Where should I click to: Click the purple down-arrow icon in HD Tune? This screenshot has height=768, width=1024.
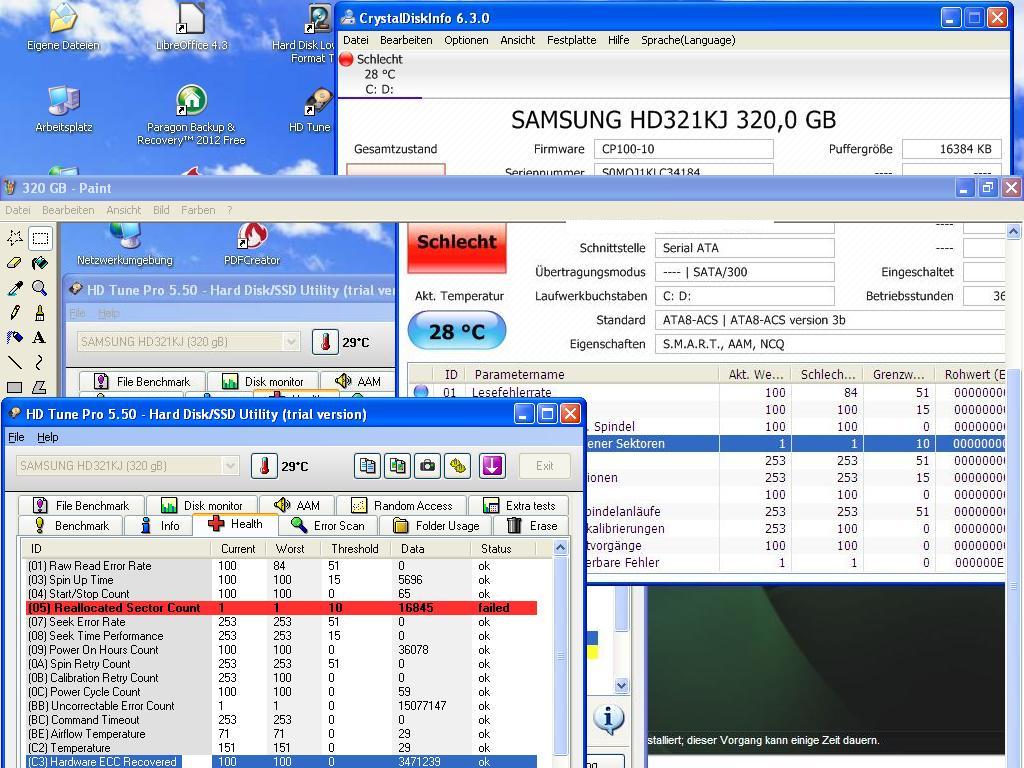(492, 466)
